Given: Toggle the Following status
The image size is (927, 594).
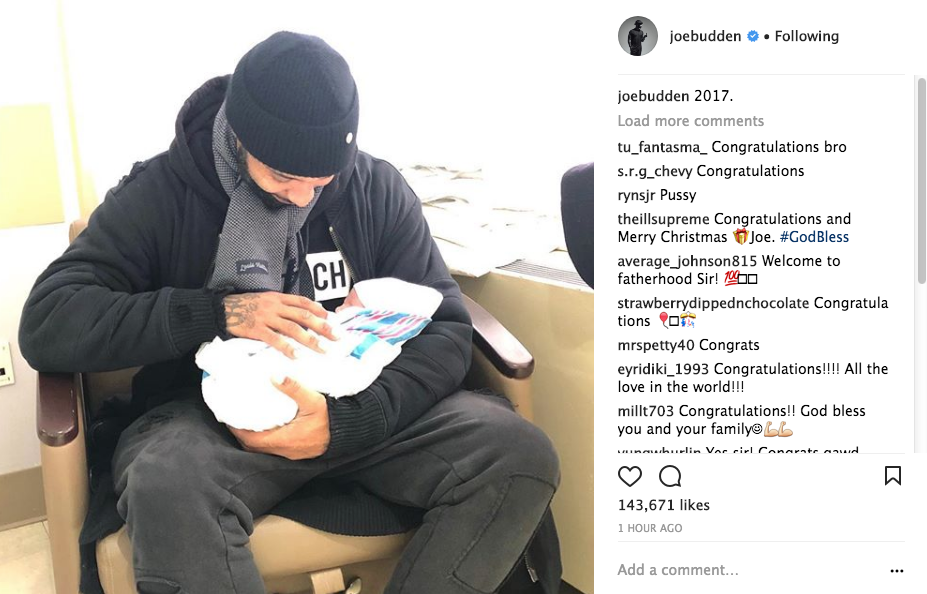Looking at the screenshot, I should point(806,36).
